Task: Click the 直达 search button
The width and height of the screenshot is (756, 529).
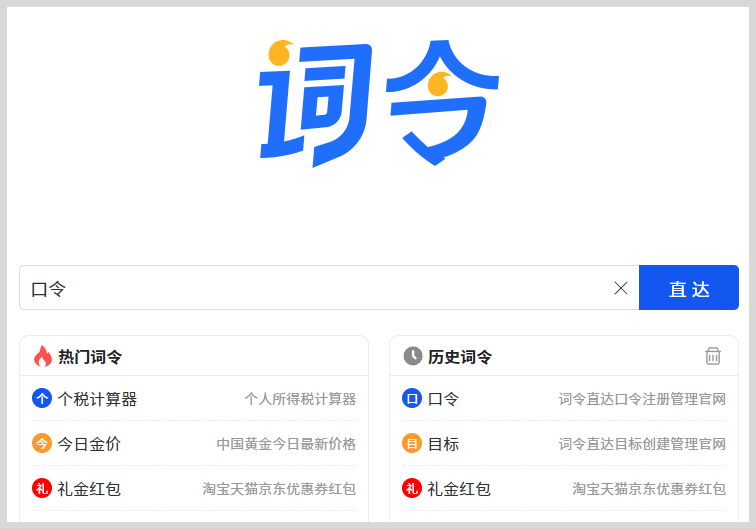Action: (688, 287)
